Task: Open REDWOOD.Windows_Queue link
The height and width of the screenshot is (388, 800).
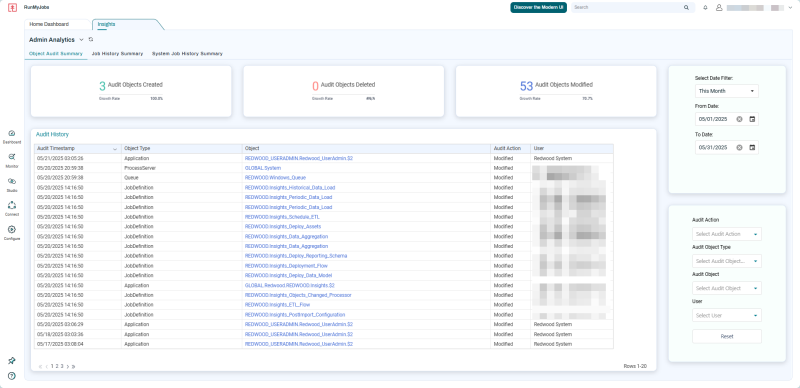Action: tap(276, 178)
